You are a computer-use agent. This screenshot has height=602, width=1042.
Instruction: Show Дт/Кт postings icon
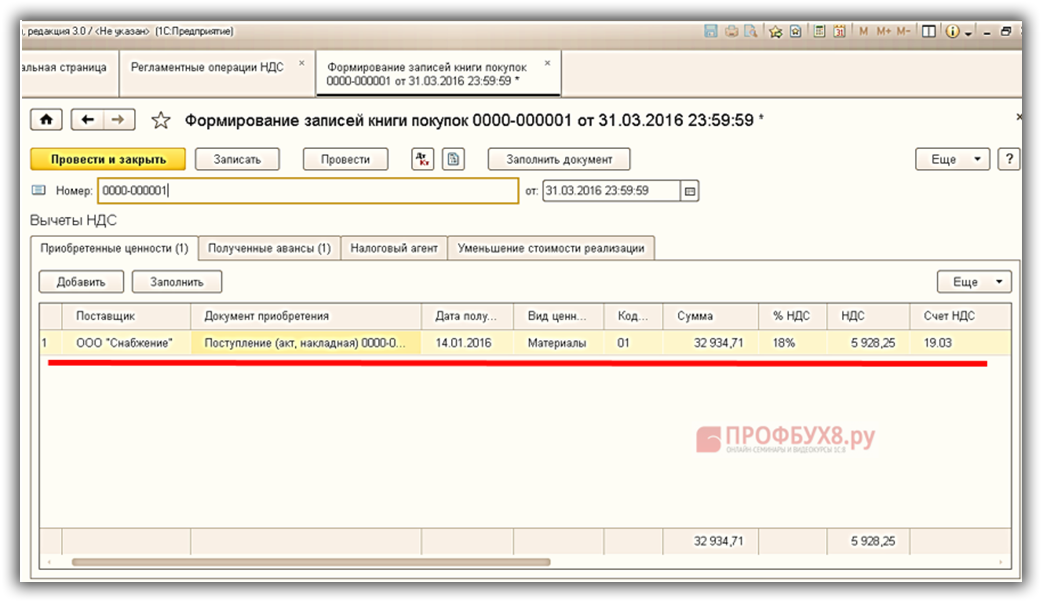coord(423,159)
